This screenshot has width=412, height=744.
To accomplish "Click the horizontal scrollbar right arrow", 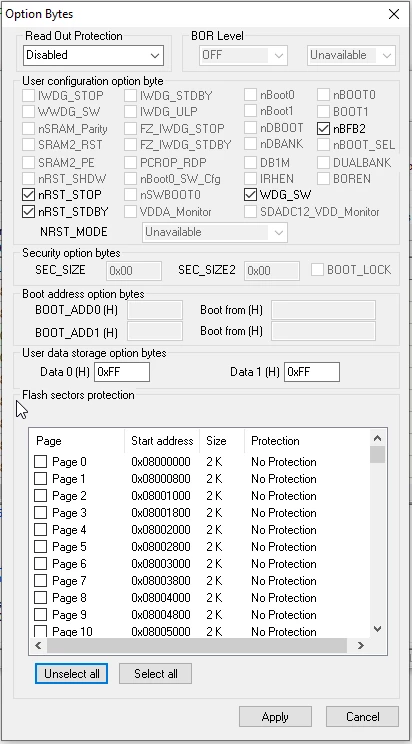I will 361,645.
